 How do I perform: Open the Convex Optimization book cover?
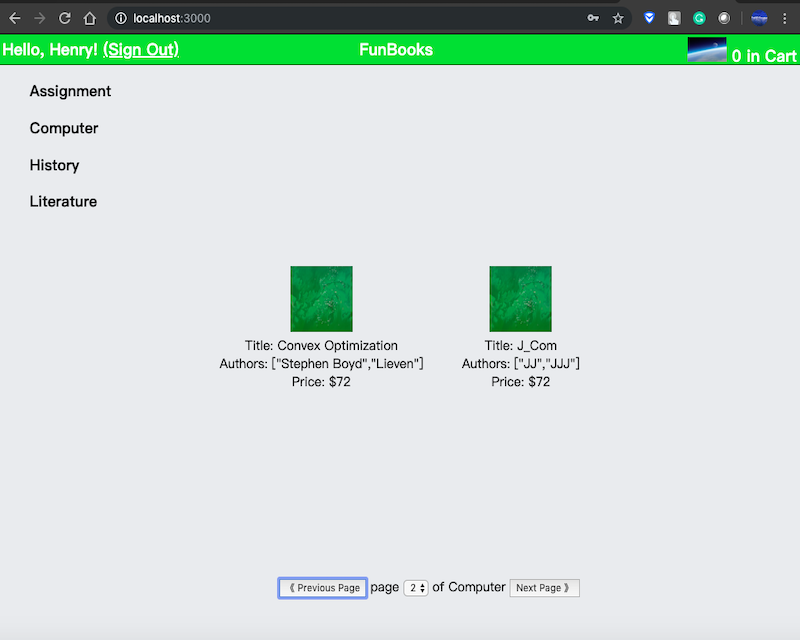point(321,299)
